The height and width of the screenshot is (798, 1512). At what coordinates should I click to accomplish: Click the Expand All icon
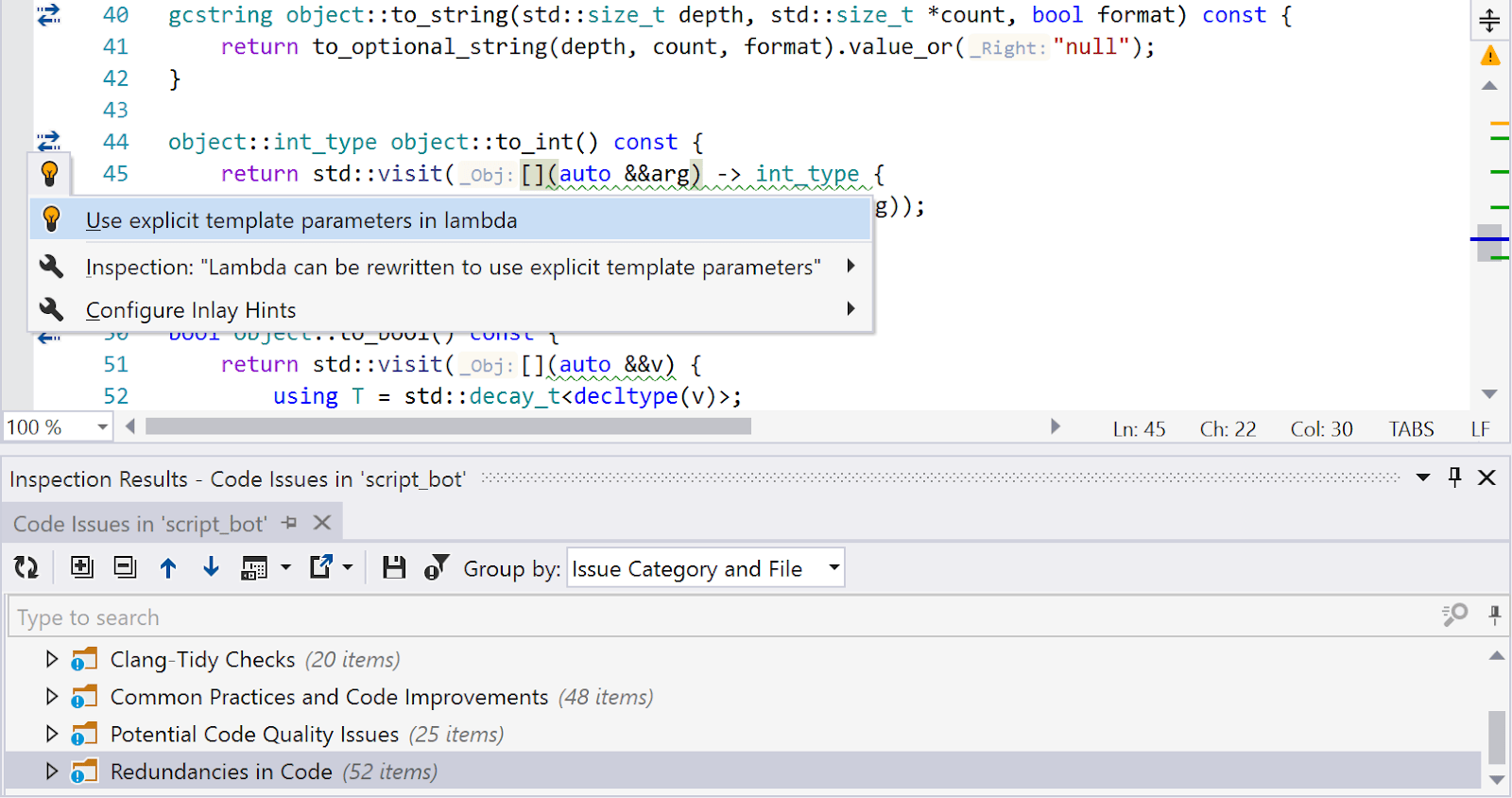click(x=82, y=567)
